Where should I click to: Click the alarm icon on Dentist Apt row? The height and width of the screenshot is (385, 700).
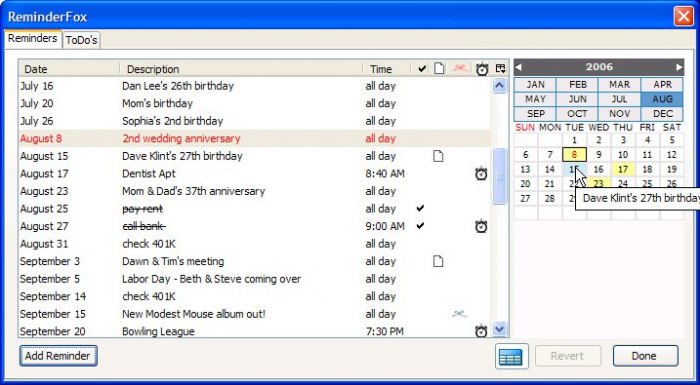tap(481, 173)
